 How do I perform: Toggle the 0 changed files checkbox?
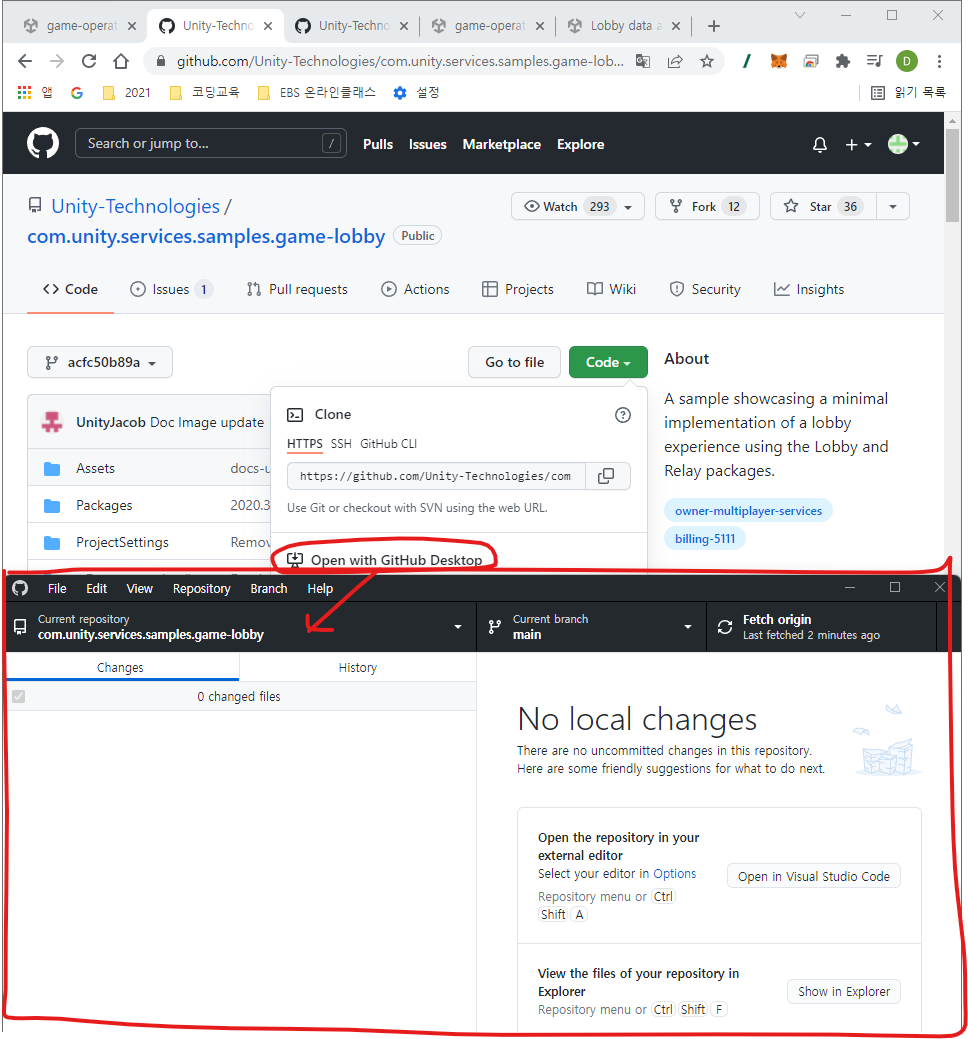click(x=19, y=696)
